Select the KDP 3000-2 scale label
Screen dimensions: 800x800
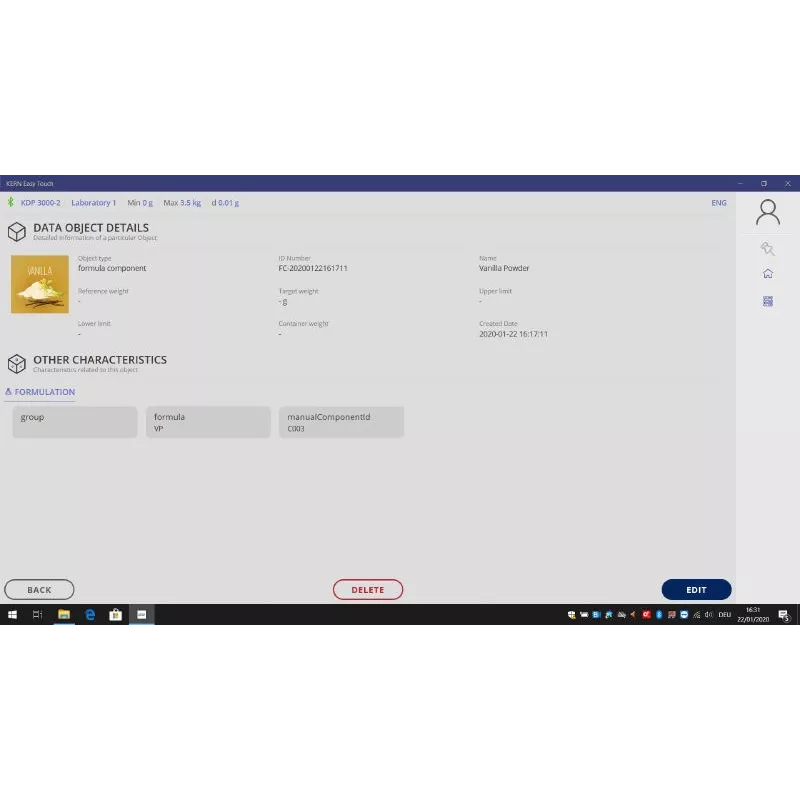(40, 203)
